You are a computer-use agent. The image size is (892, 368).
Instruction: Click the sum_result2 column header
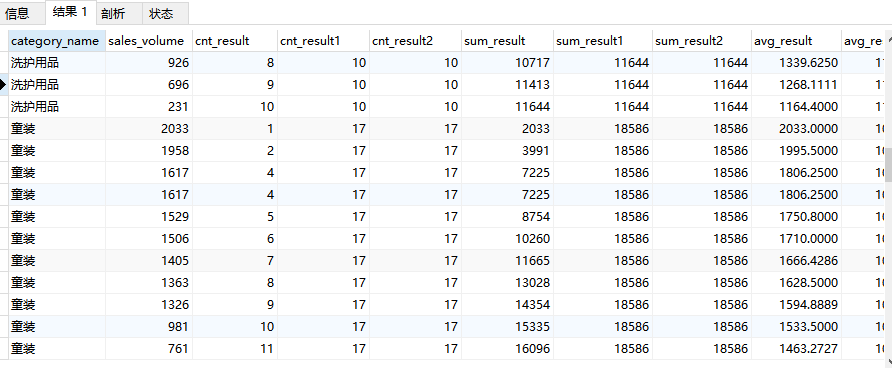702,41
